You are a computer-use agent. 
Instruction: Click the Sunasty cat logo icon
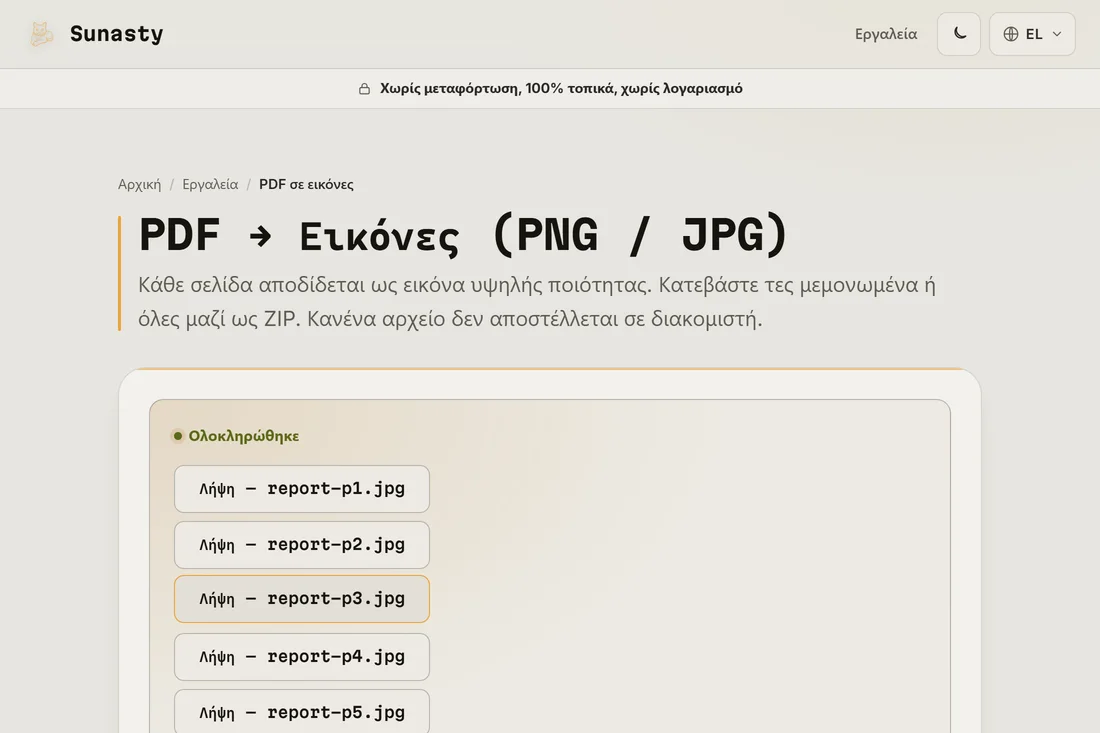41,34
